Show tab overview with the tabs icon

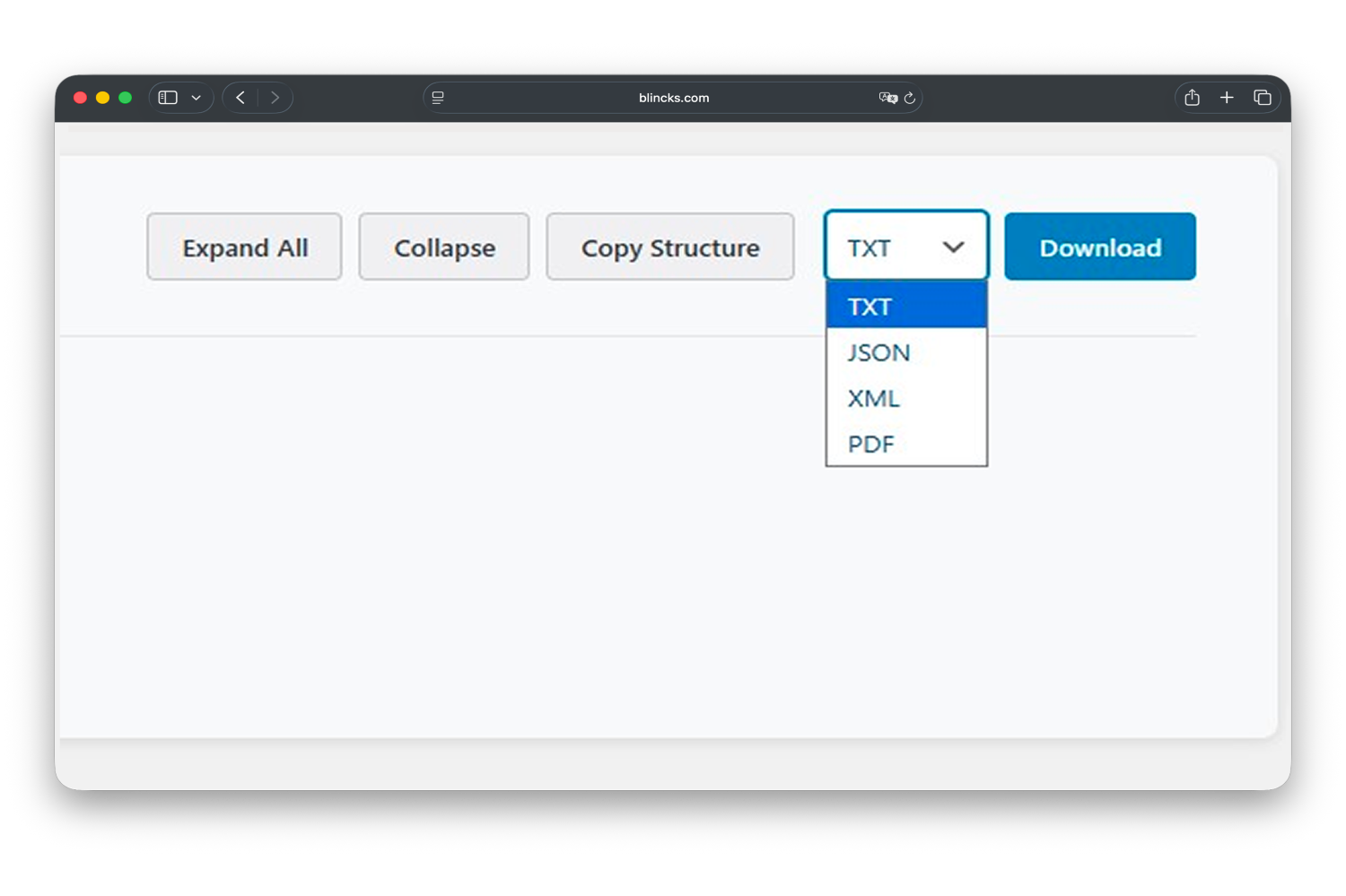coord(1262,97)
